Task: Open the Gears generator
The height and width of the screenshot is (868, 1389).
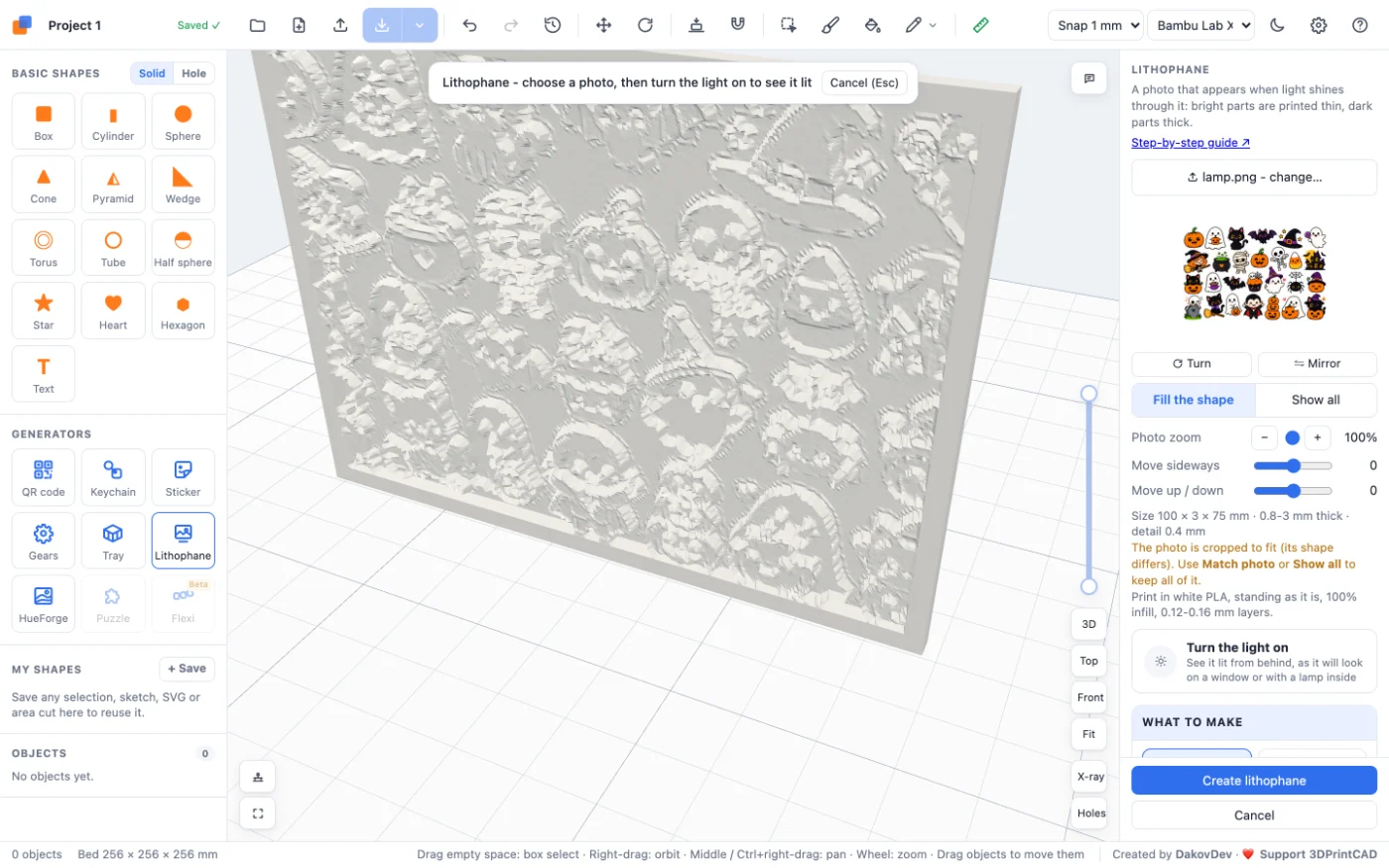Action: click(x=44, y=541)
